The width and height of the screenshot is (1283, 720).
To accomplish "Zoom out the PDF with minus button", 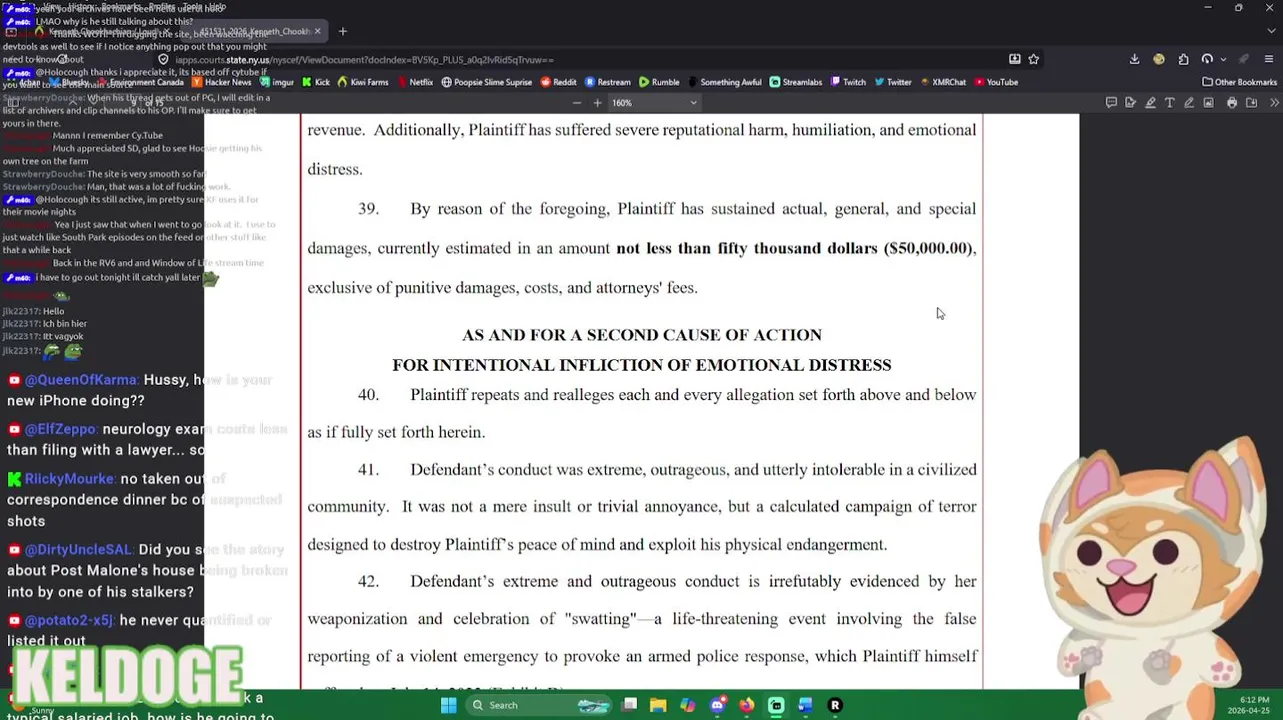I will click(x=576, y=102).
